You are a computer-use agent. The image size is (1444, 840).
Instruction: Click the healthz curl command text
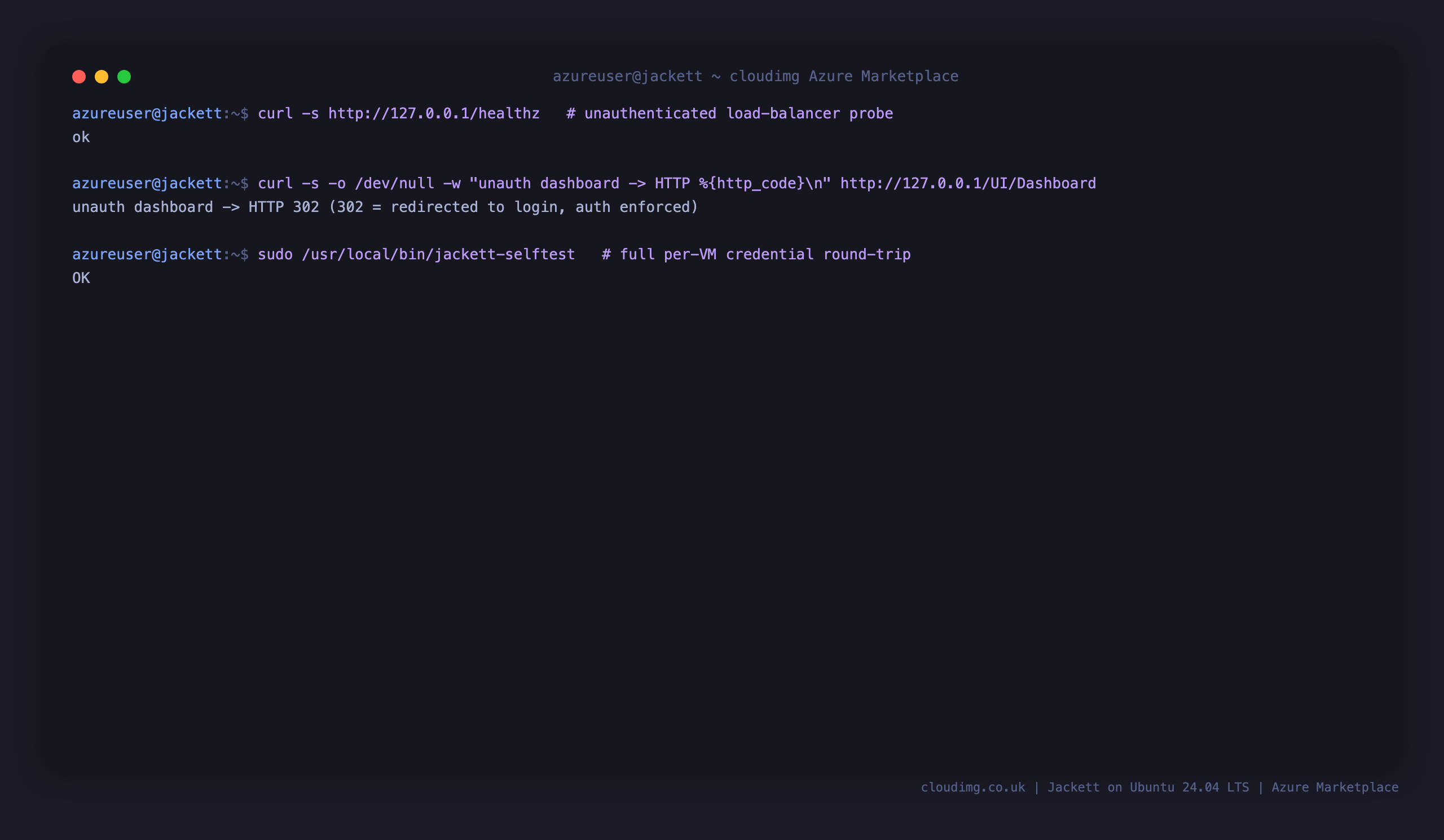(399, 113)
